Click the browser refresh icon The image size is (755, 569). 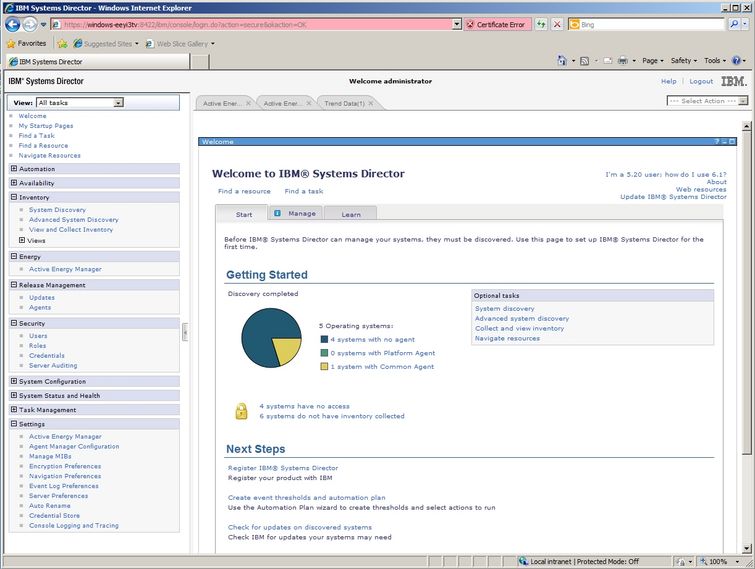(x=541, y=24)
